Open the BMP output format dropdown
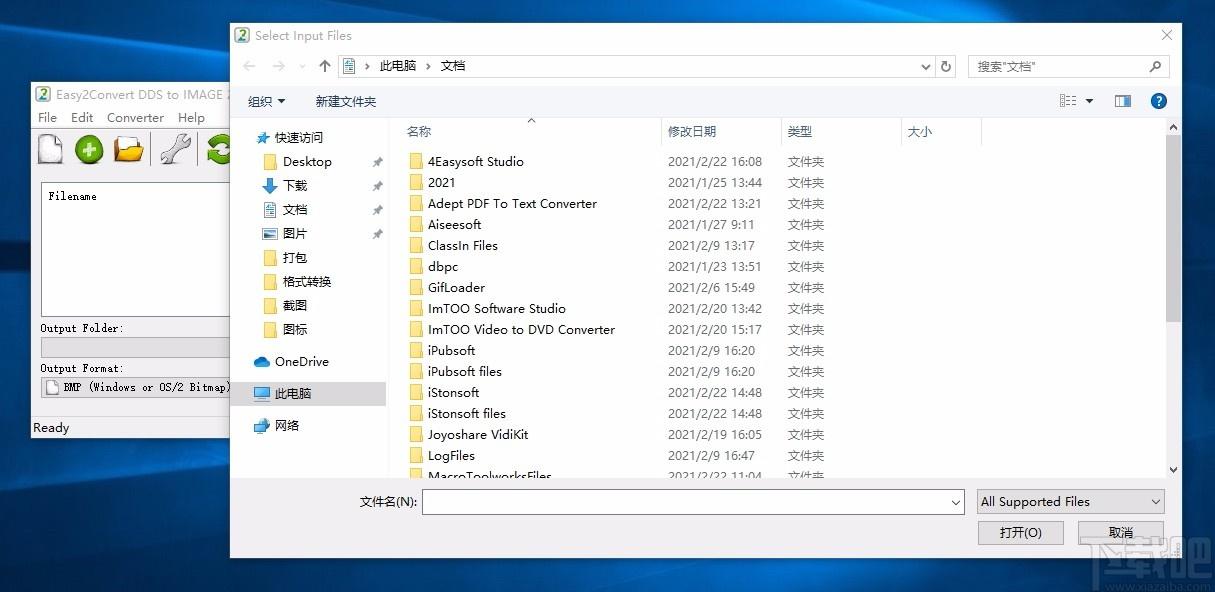The image size is (1215, 592). click(x=136, y=387)
